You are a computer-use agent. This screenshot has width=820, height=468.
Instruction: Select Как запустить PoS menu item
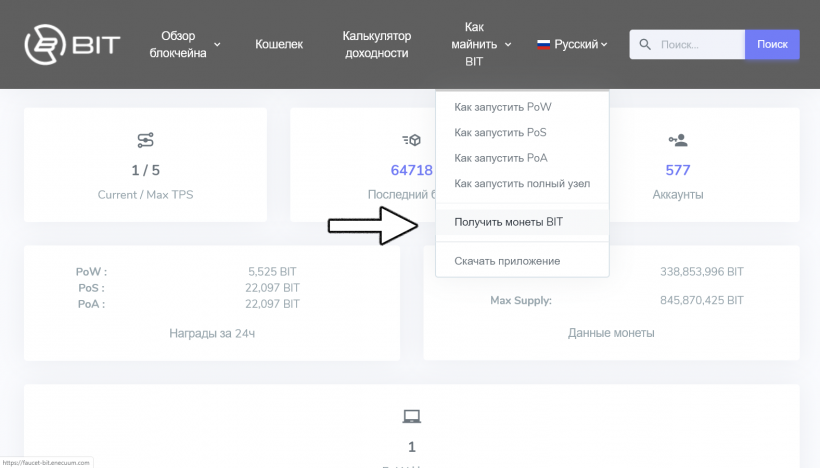click(522, 132)
